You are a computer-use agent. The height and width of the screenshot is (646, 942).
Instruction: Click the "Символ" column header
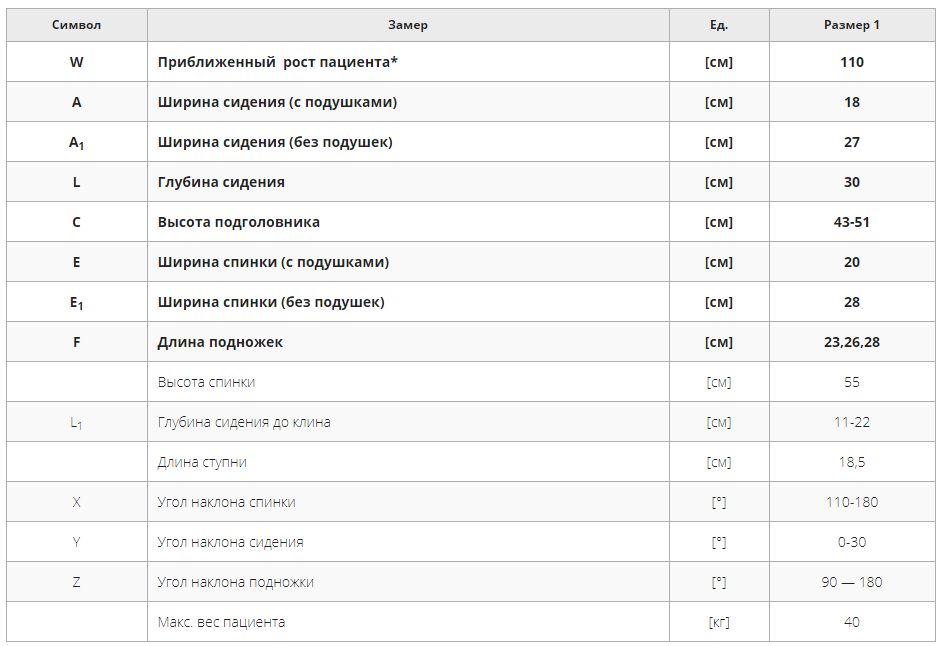[76, 25]
